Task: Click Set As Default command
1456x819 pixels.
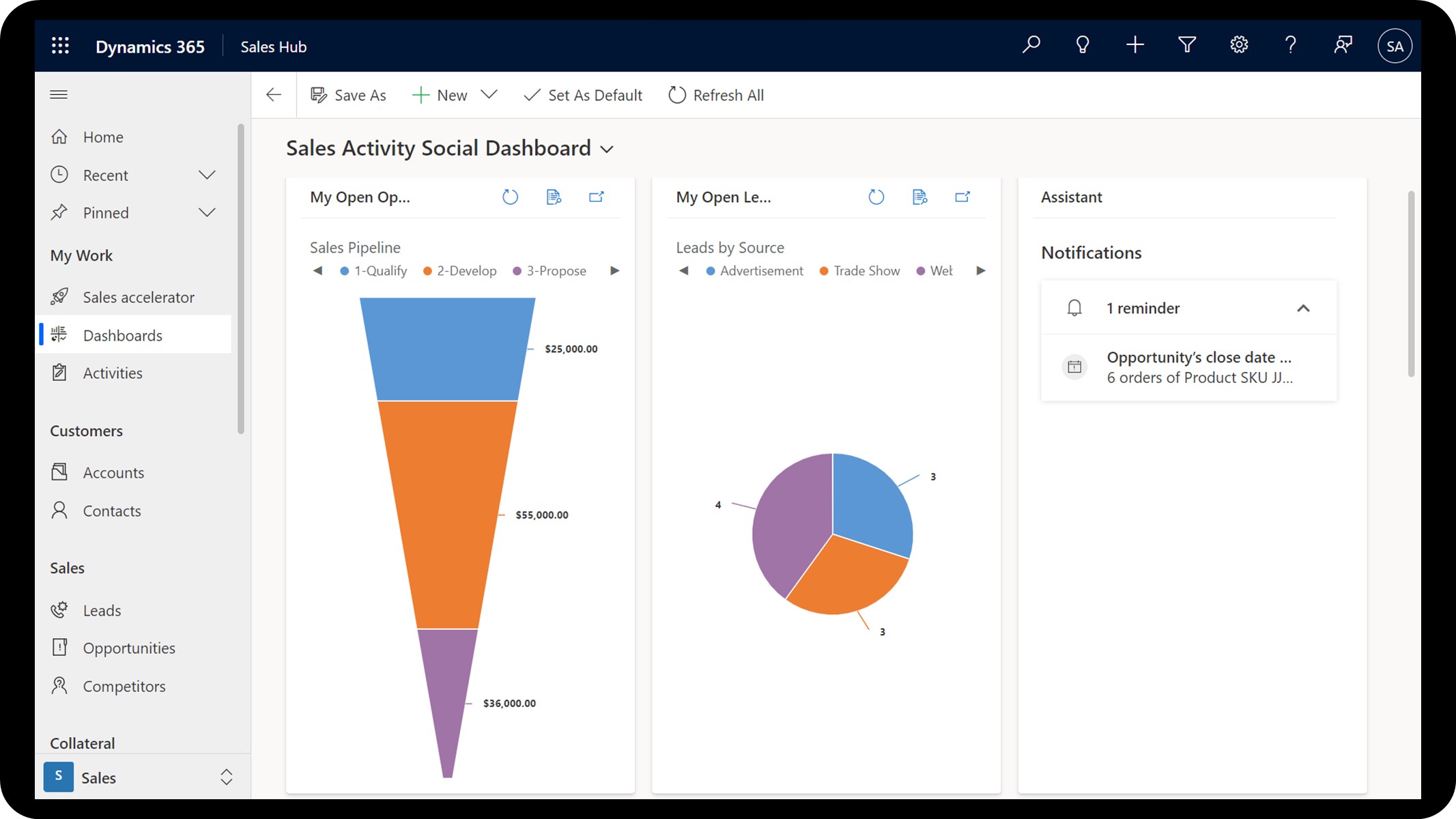Action: click(x=583, y=96)
